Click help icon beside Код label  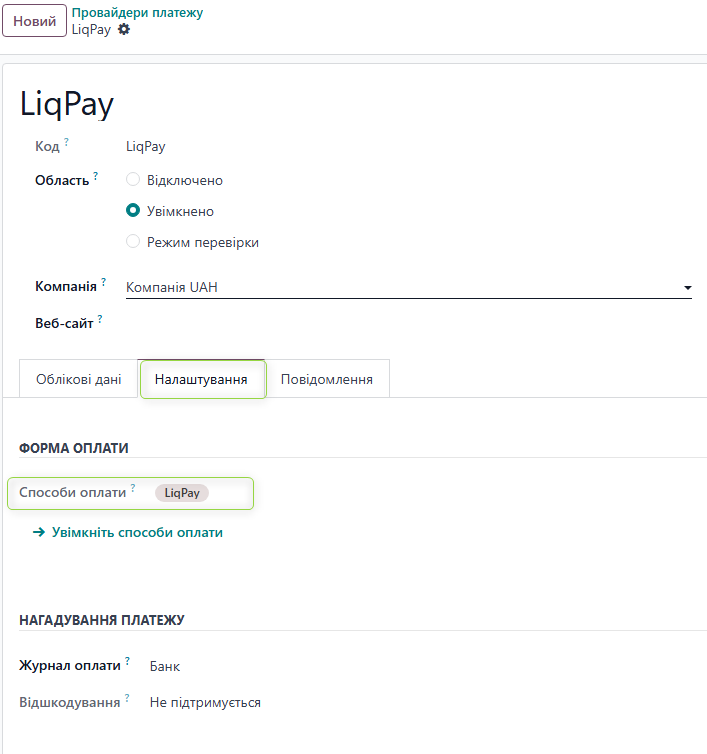coord(67,143)
